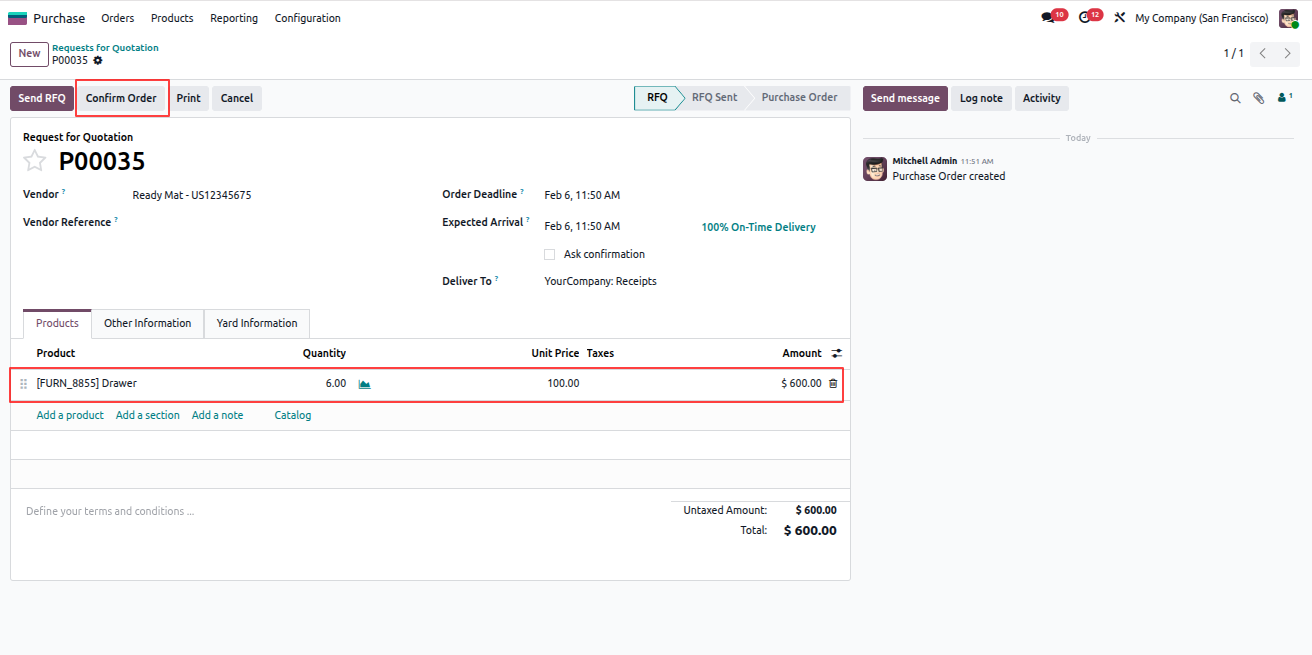The height and width of the screenshot is (655, 1312).
Task: Open the Catalog link
Action: (x=293, y=415)
